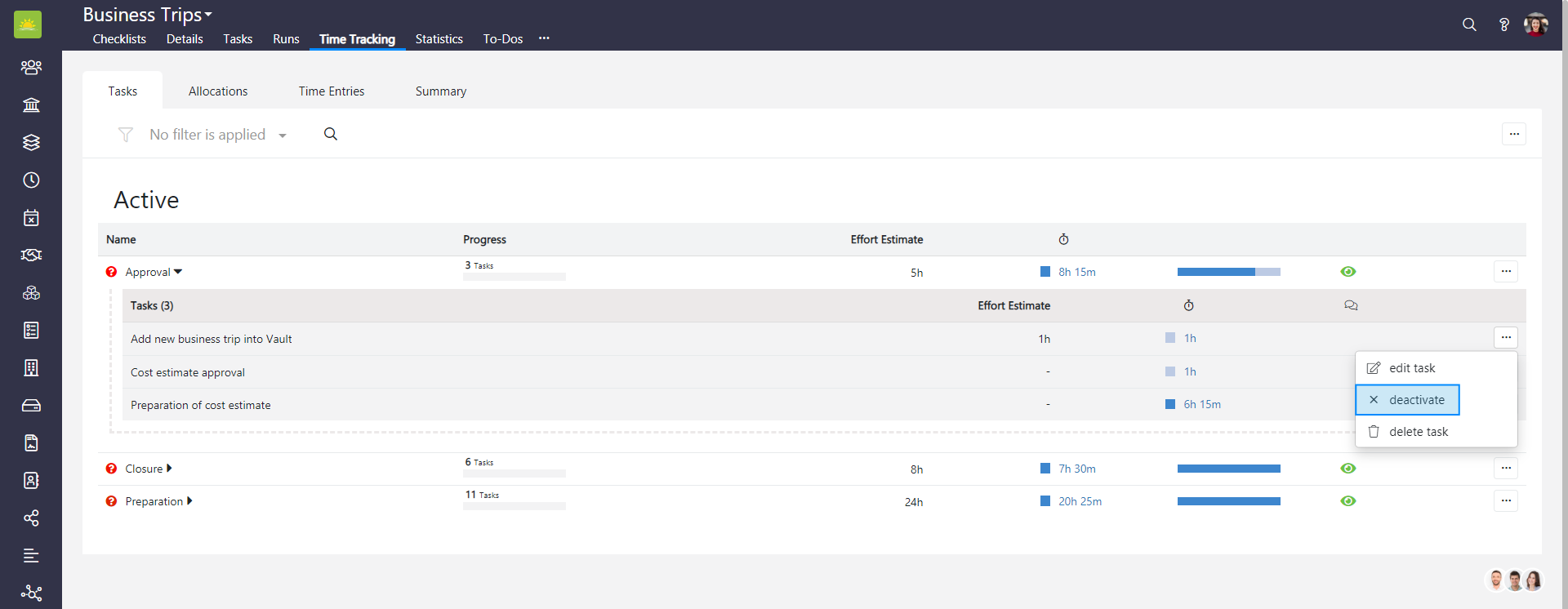
Task: Open the people group sidebar icon
Action: coord(31,67)
